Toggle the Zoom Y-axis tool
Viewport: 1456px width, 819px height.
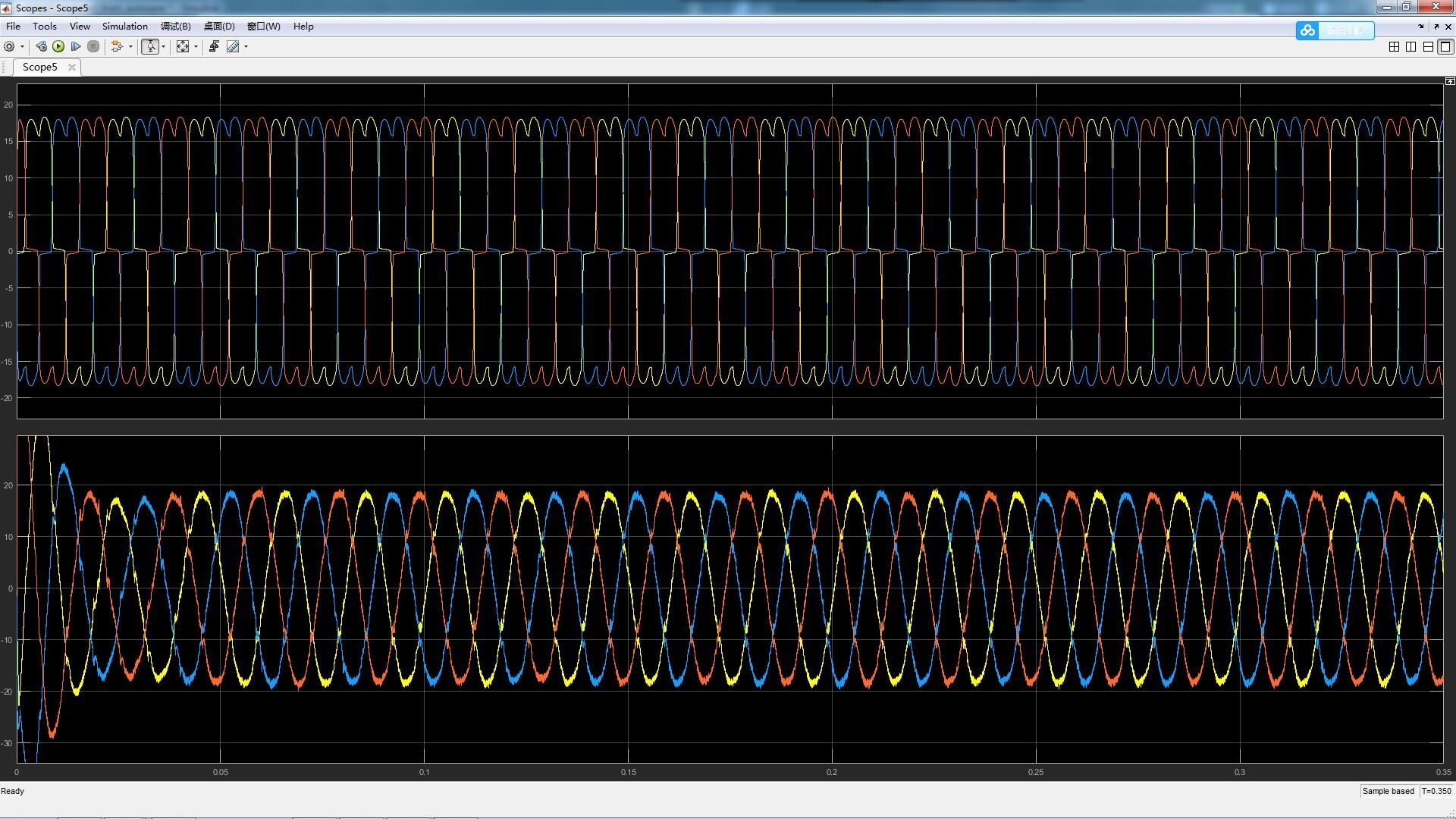click(150, 46)
